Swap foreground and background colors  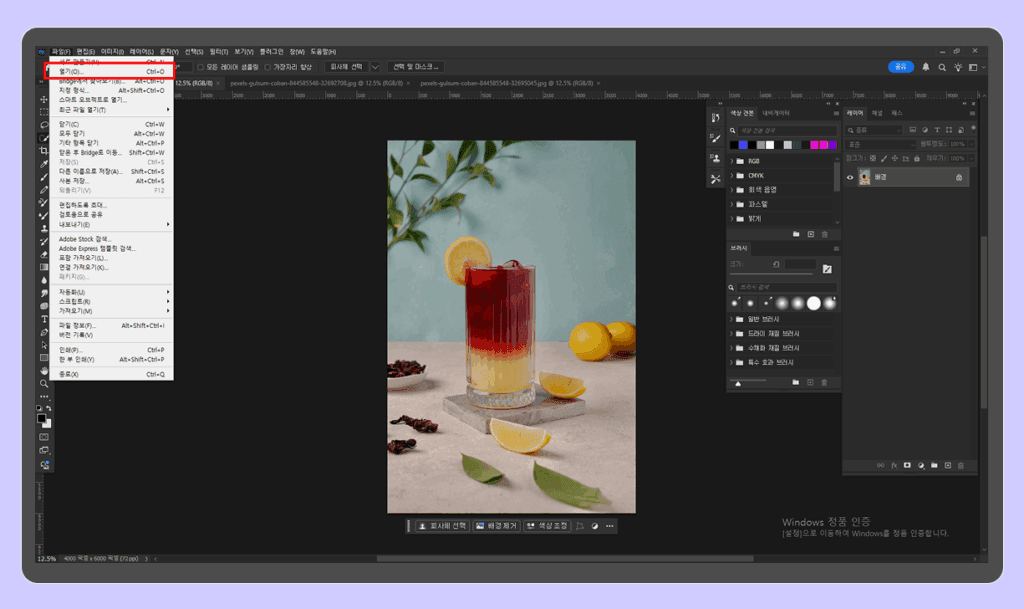click(48, 409)
